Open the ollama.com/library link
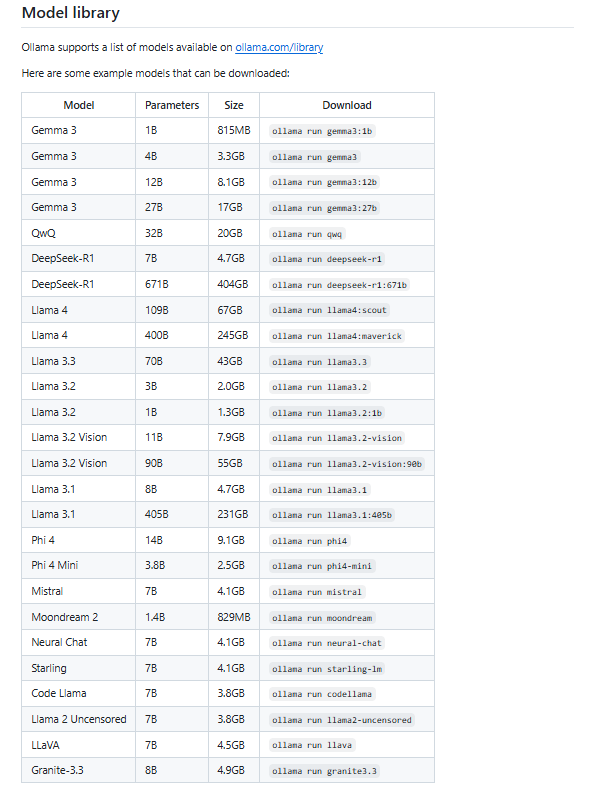 pos(279,48)
